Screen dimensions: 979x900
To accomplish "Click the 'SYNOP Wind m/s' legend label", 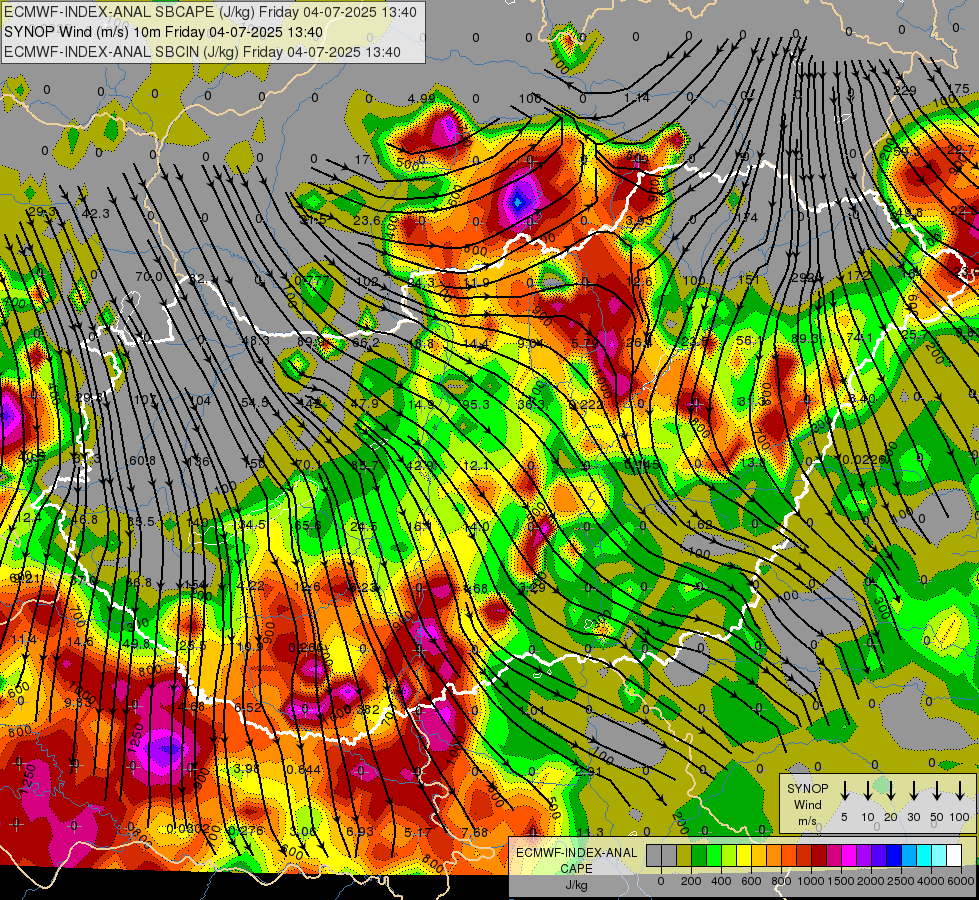I will pyautogui.click(x=807, y=805).
